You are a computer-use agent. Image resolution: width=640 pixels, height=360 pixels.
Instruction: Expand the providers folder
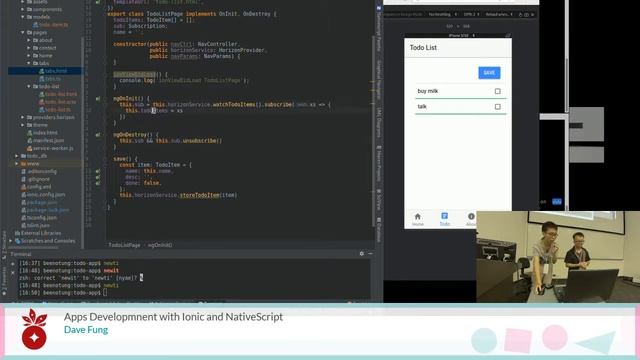point(23,117)
